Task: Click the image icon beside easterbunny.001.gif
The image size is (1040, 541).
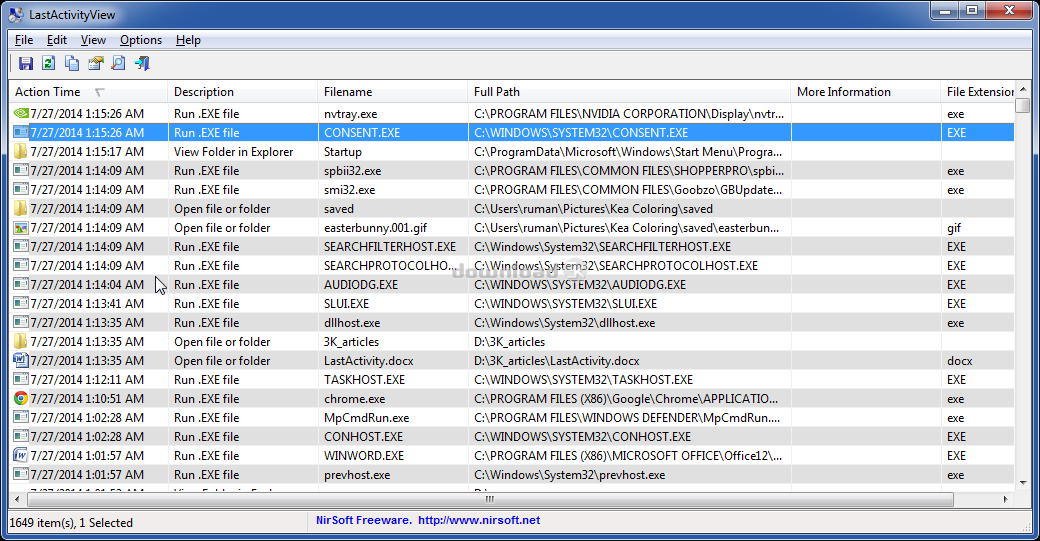Action: [21, 227]
